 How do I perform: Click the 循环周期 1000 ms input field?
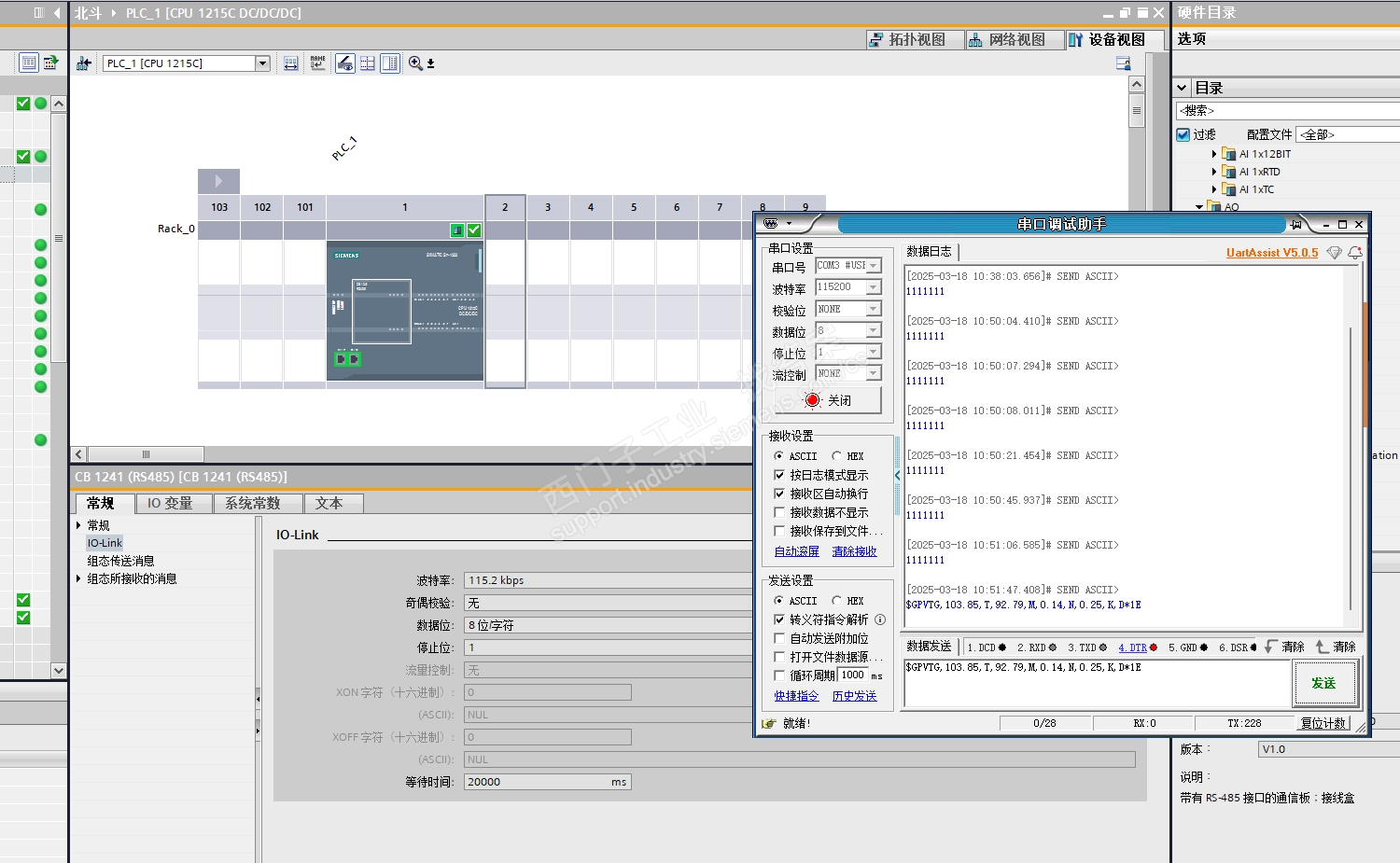[x=853, y=675]
